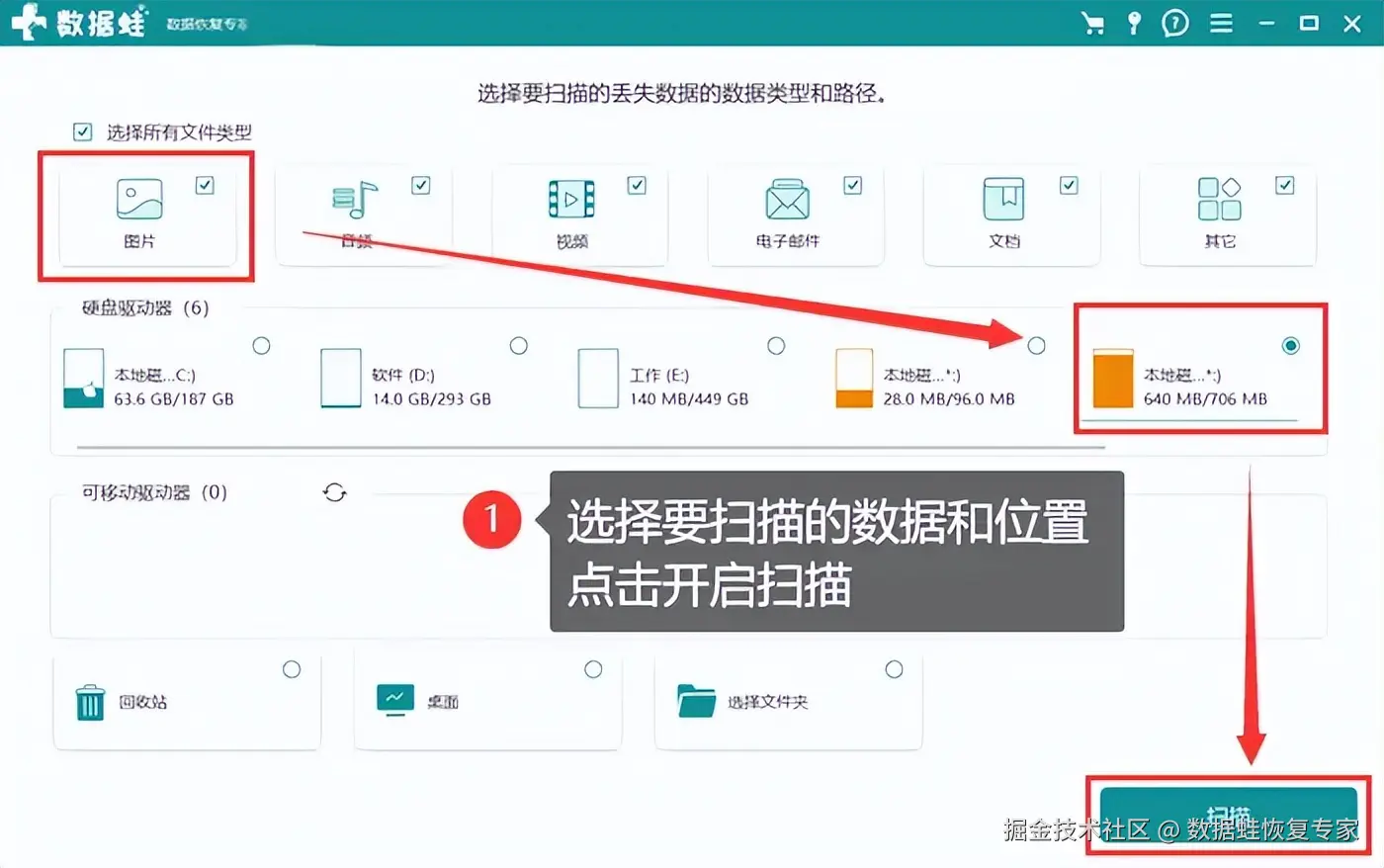Uncheck the 音频 file type checkbox
1384x868 pixels.
coord(421,185)
